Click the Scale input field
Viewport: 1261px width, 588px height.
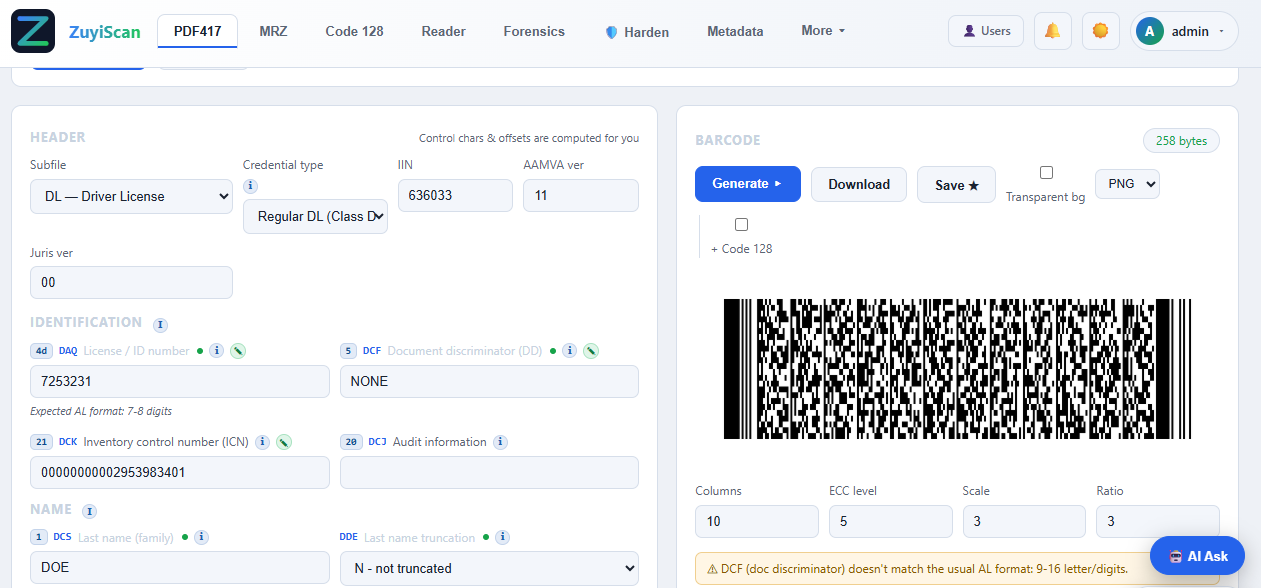(x=1024, y=521)
